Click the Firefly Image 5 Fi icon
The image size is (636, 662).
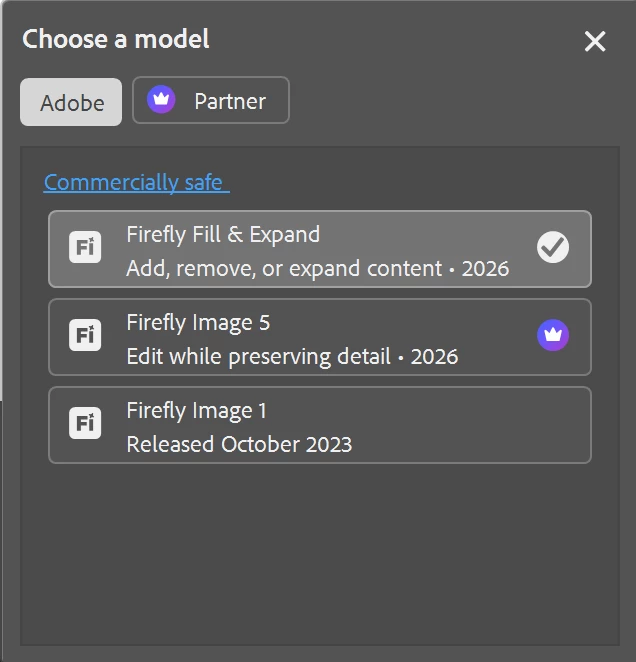pyautogui.click(x=85, y=336)
